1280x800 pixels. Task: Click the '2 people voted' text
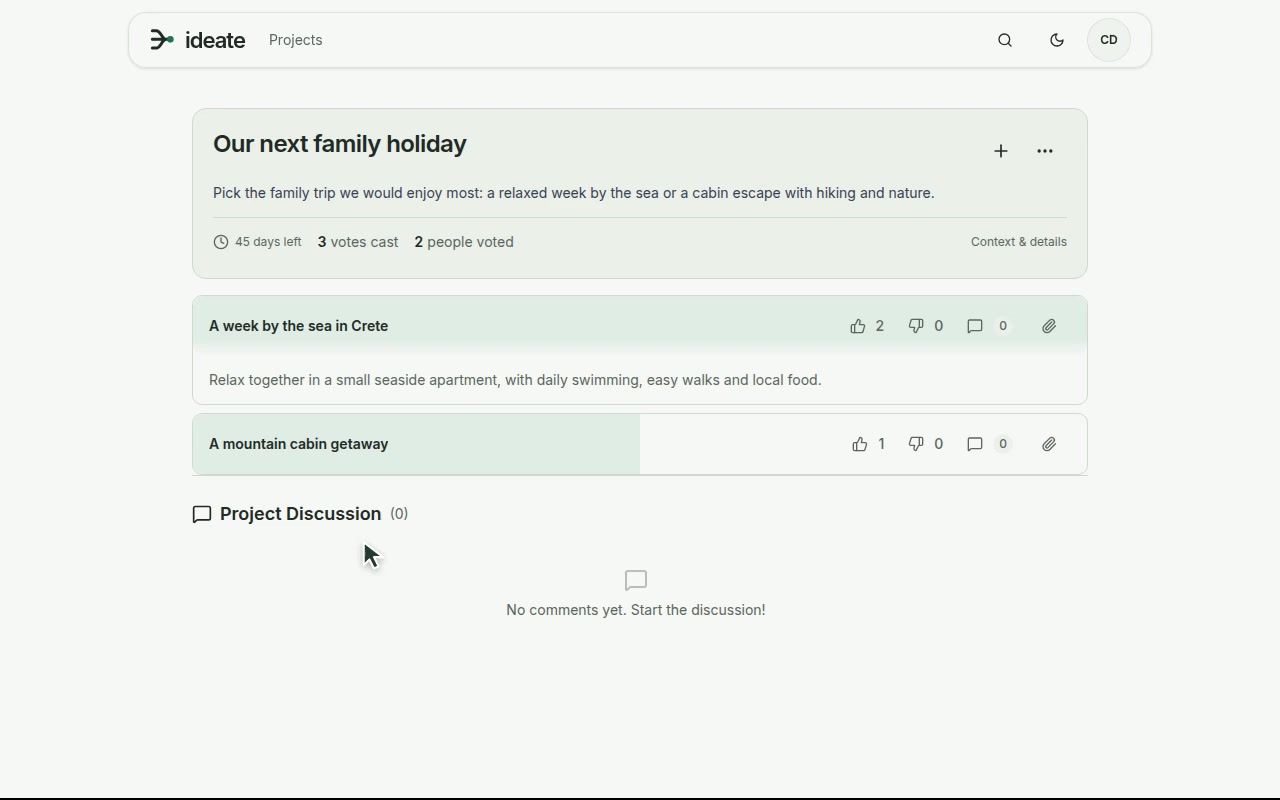click(464, 242)
